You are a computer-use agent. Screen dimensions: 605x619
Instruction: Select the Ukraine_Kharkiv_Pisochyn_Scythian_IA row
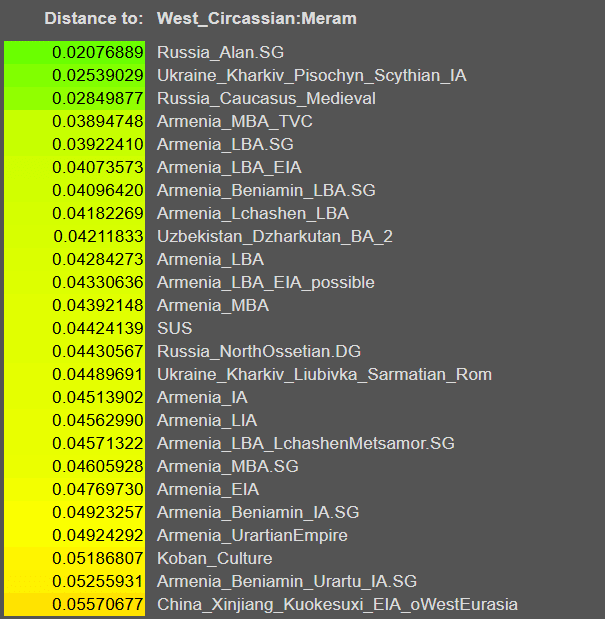pos(311,75)
